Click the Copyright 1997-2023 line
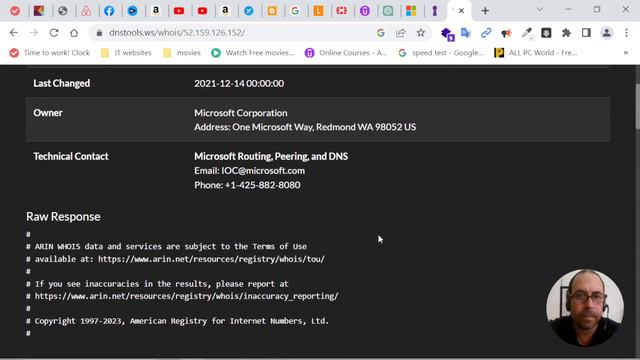Viewport: 640px width, 360px height. (x=178, y=321)
